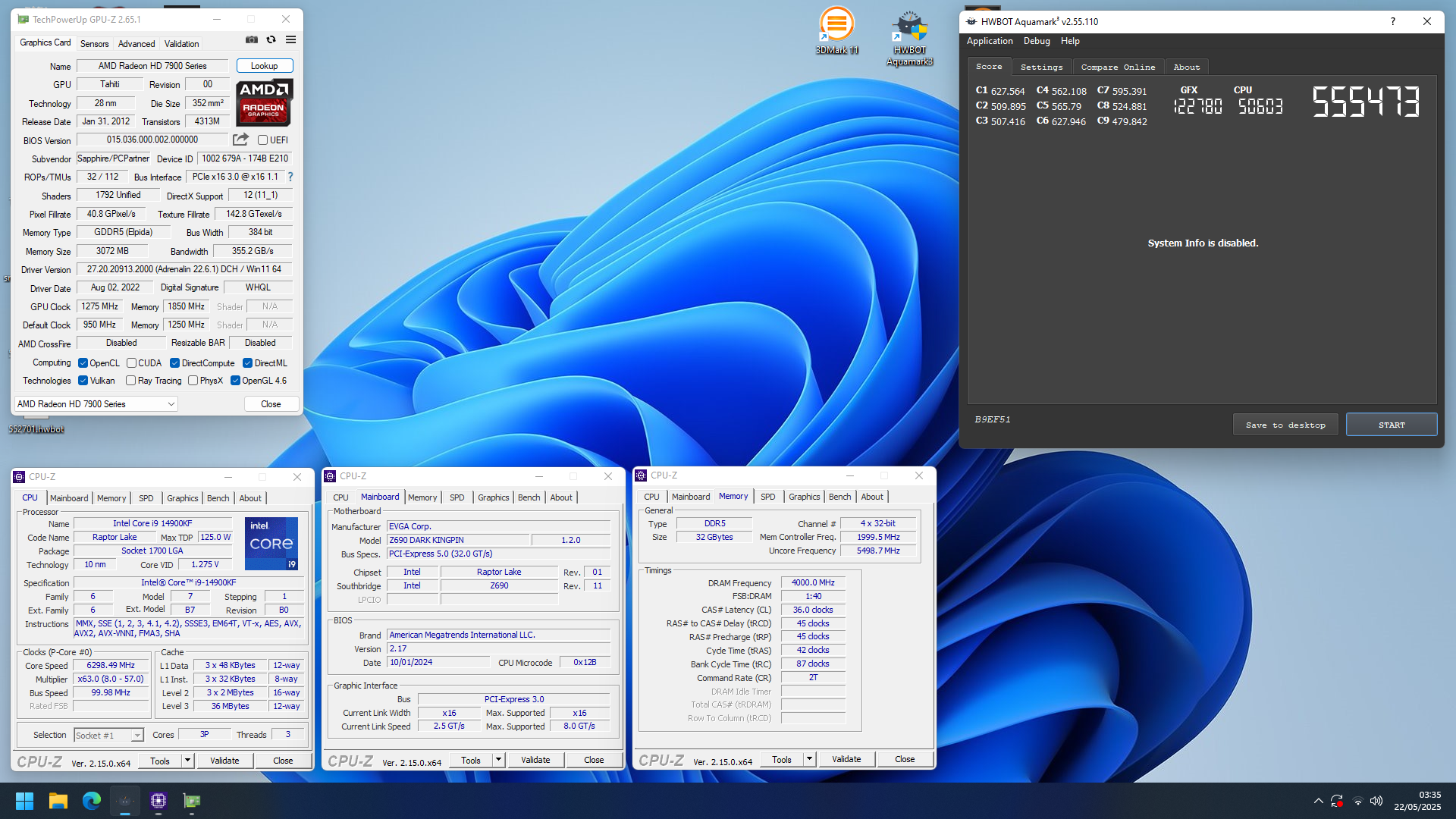The image size is (1456, 819).
Task: Launch Microsoft Edge from the taskbar
Action: (92, 801)
